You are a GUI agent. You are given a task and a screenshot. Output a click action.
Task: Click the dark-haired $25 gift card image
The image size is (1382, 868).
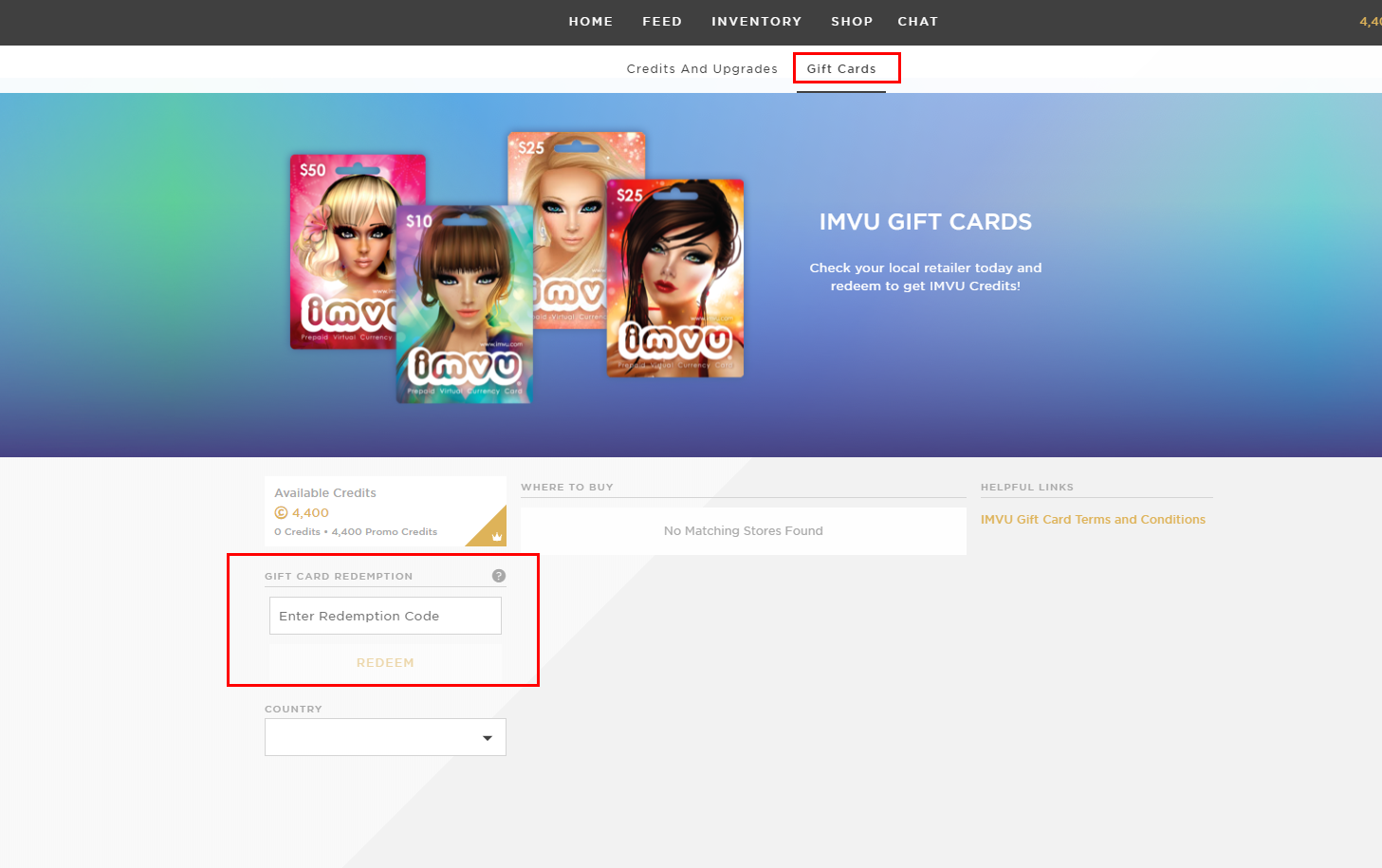675,279
